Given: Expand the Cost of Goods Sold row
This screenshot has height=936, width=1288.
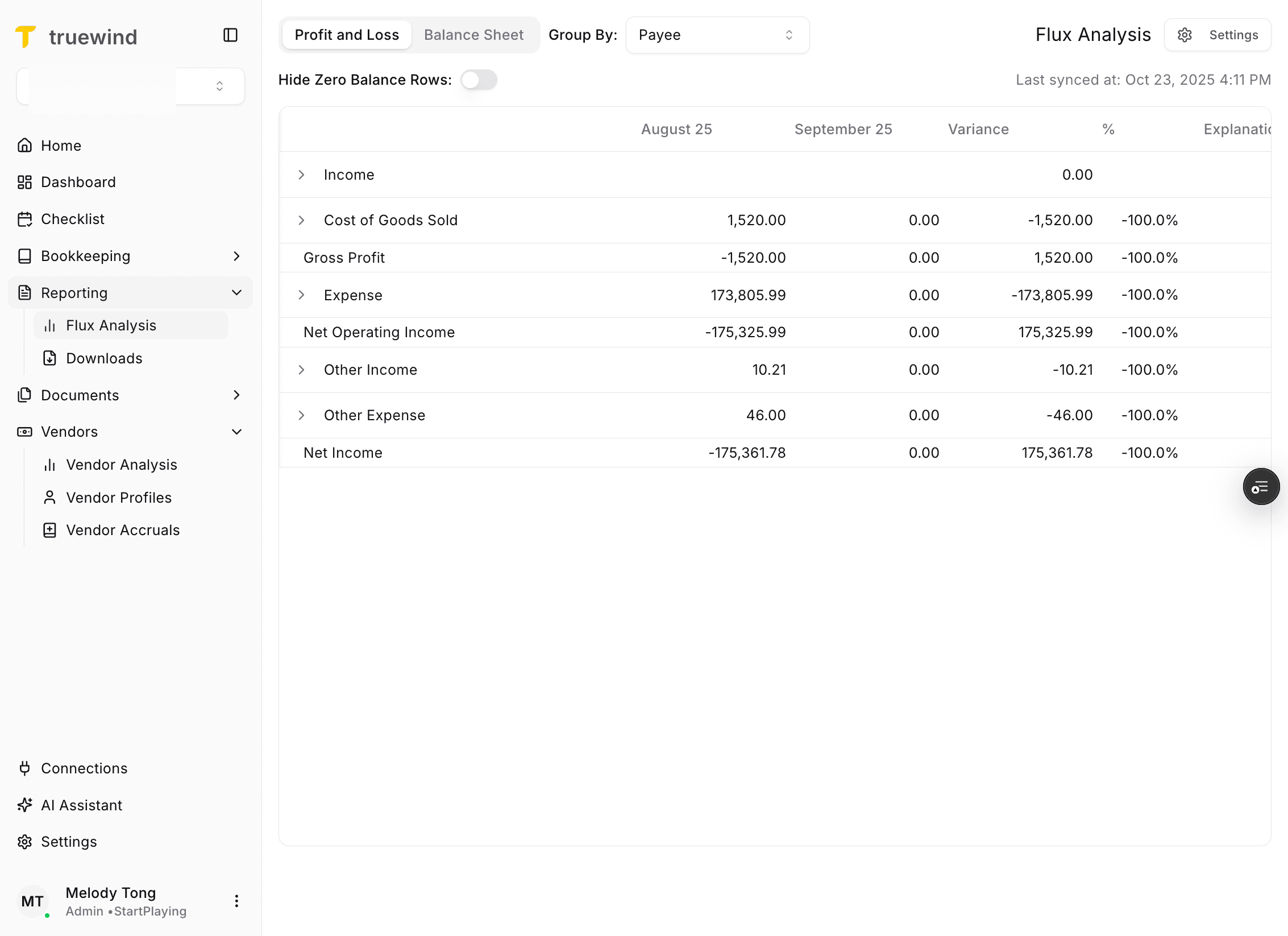Looking at the screenshot, I should [x=301, y=220].
